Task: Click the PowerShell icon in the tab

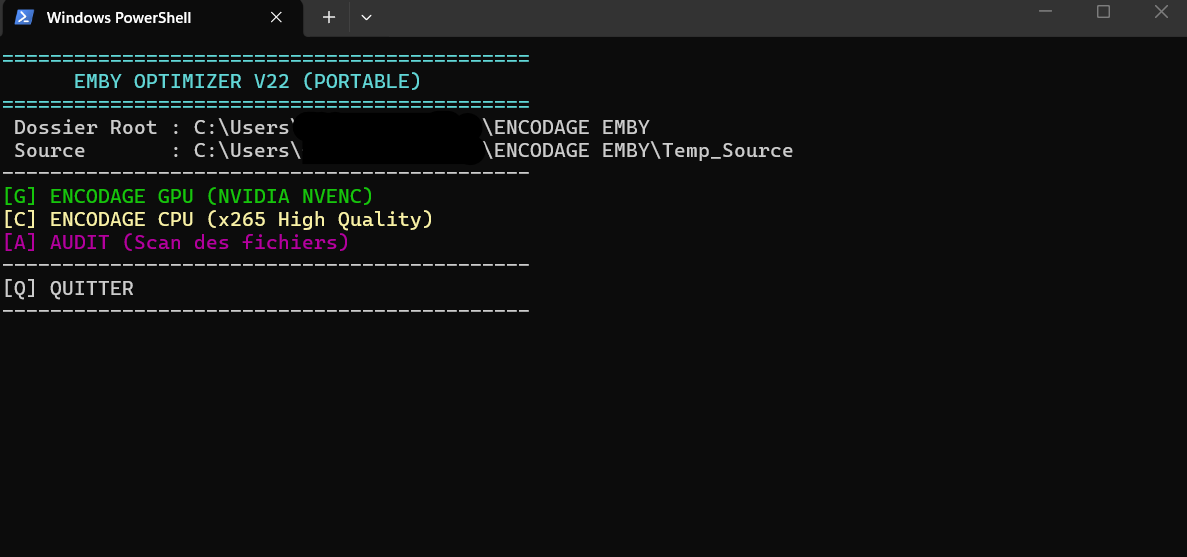Action: pyautogui.click(x=25, y=17)
